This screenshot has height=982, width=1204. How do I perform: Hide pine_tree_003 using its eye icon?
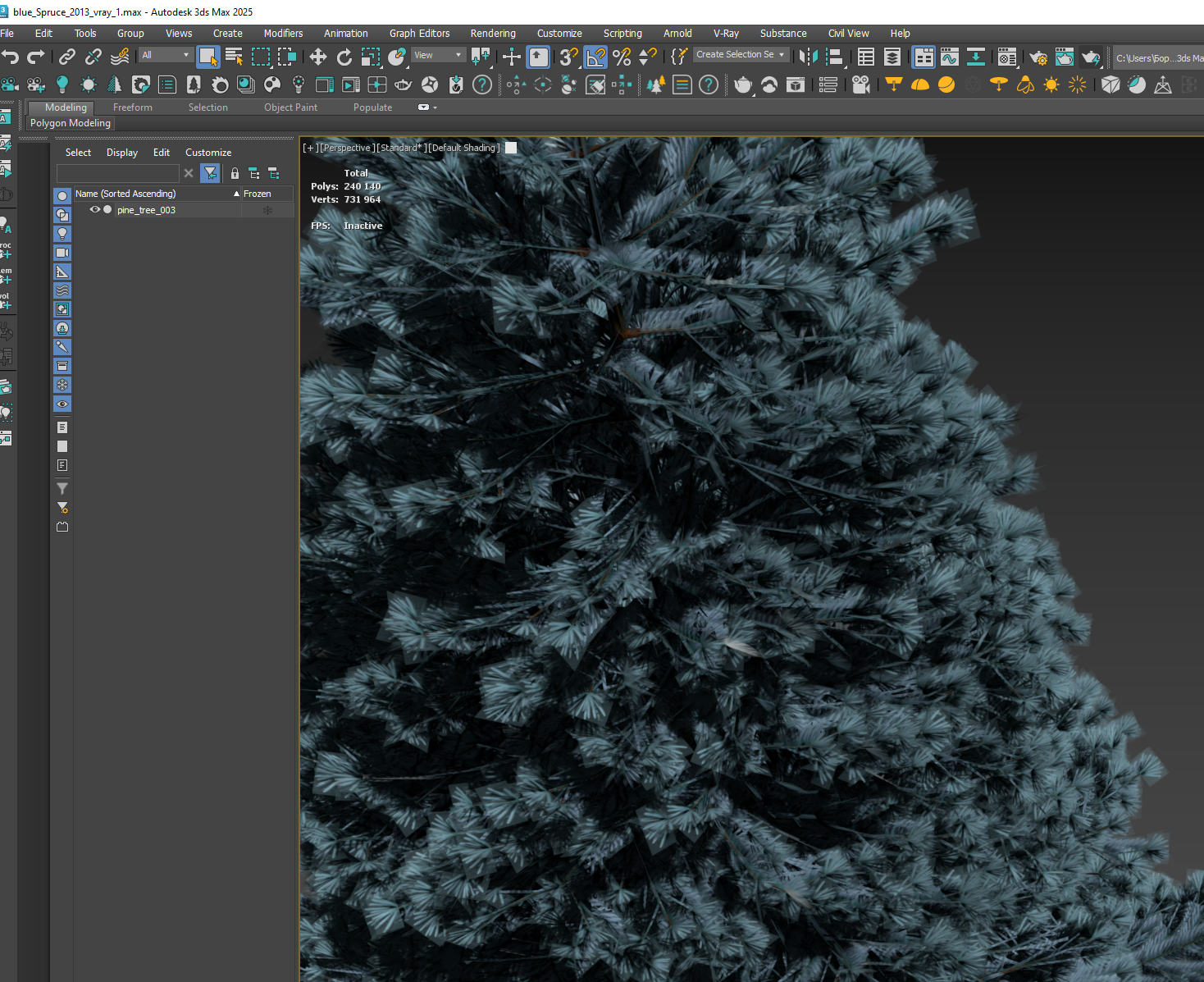pos(95,210)
